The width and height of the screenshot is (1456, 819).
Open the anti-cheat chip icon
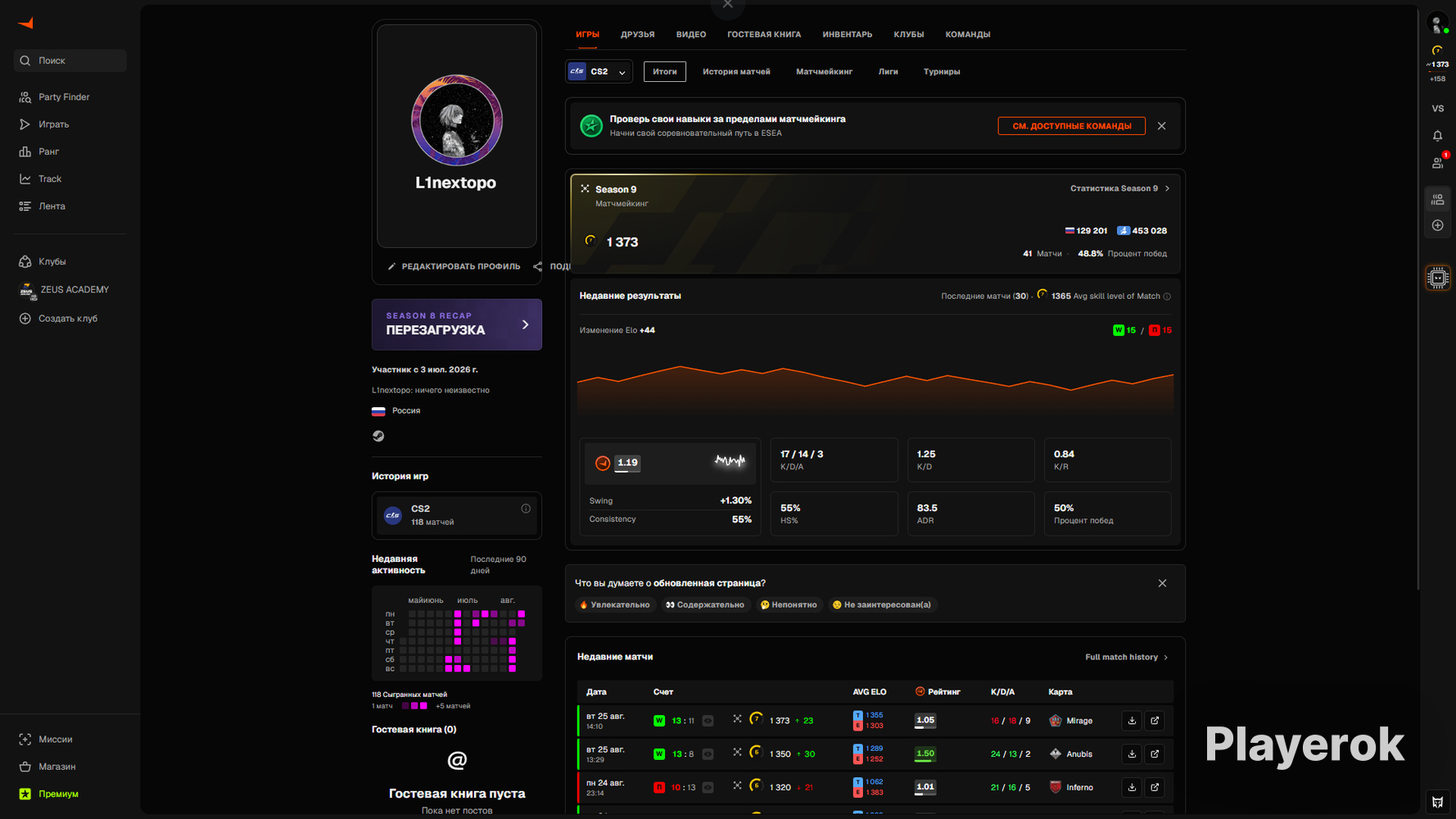coord(1438,278)
